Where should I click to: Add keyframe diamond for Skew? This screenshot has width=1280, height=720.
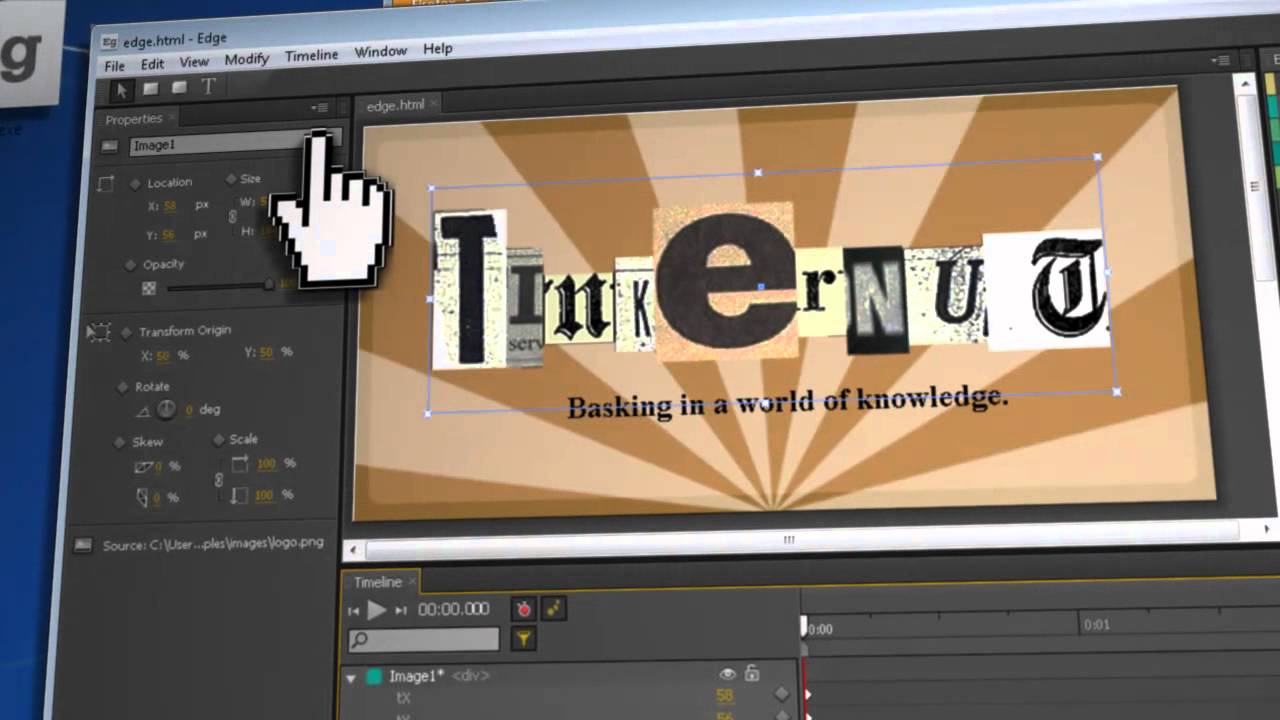coord(120,442)
